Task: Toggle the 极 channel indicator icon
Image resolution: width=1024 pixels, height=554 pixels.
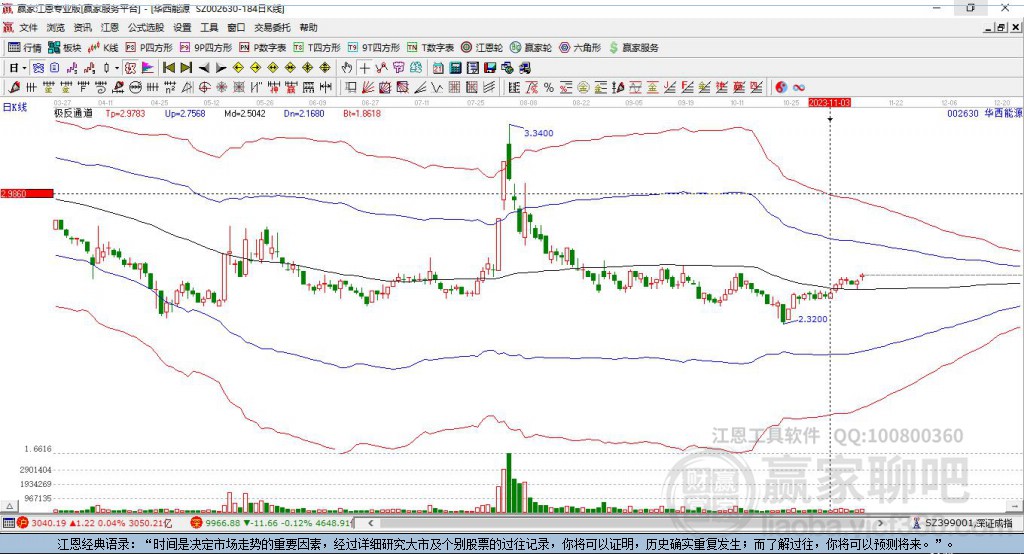Action: pyautogui.click(x=131, y=68)
